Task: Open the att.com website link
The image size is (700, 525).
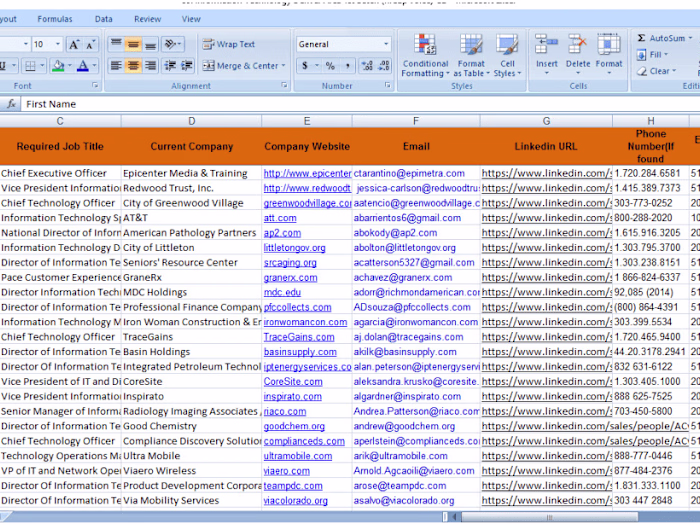Action: click(x=280, y=218)
